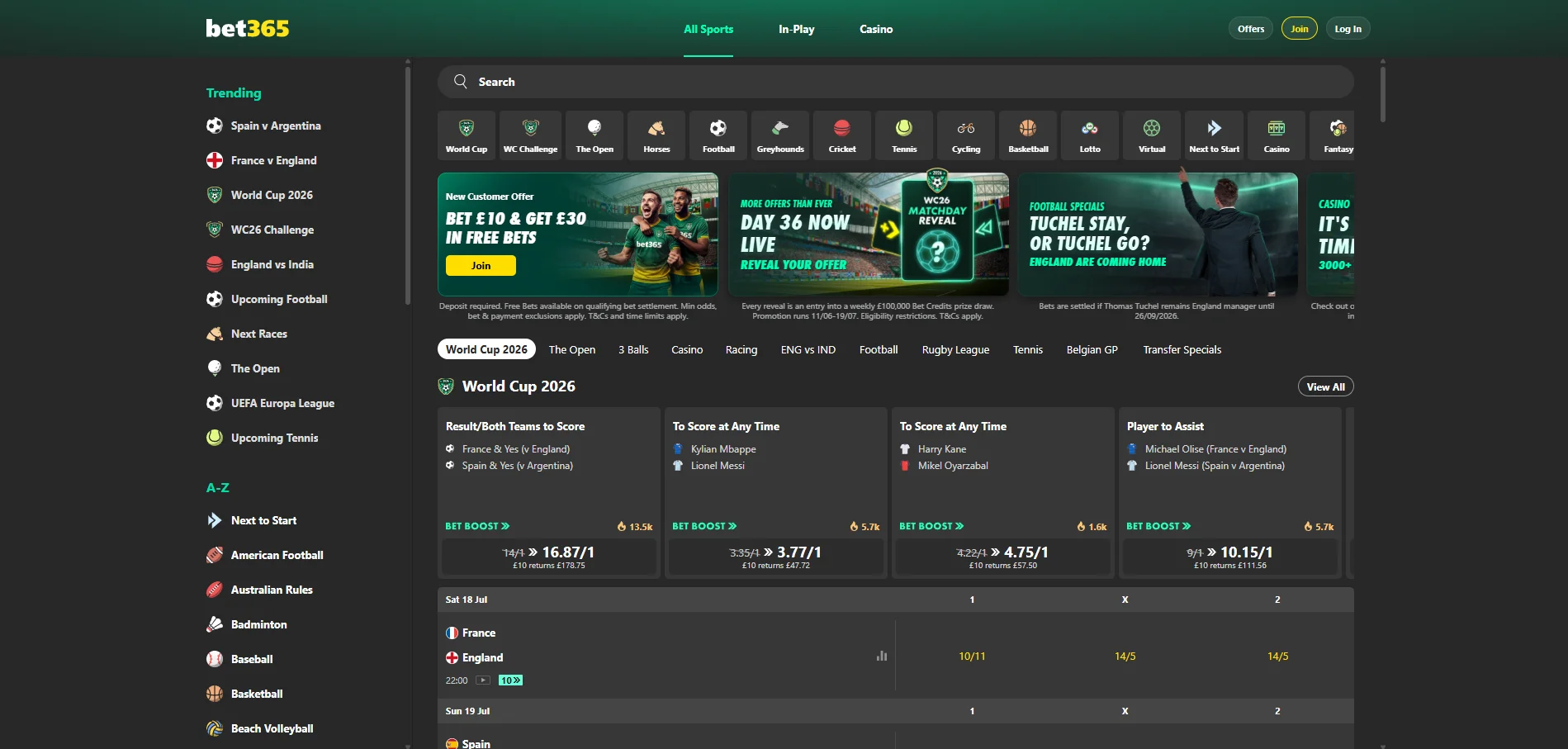This screenshot has height=749, width=1568.
Task: Open the Greyhounds tile
Action: (x=780, y=135)
